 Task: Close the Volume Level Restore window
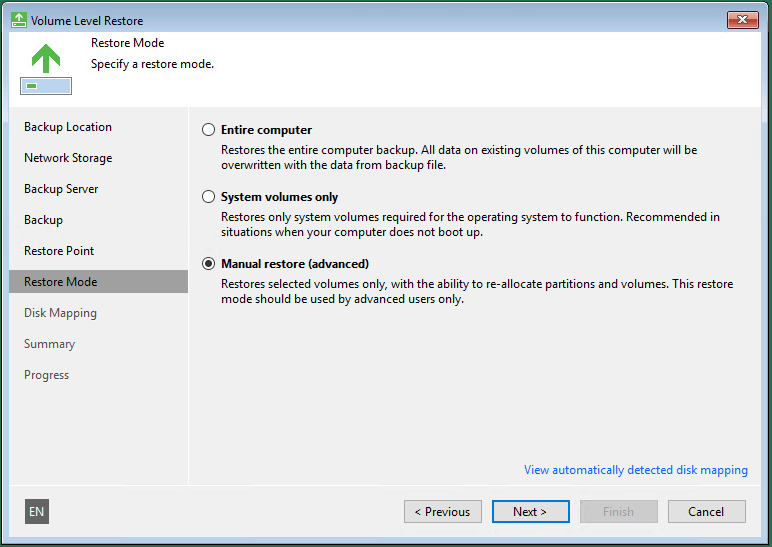742,20
